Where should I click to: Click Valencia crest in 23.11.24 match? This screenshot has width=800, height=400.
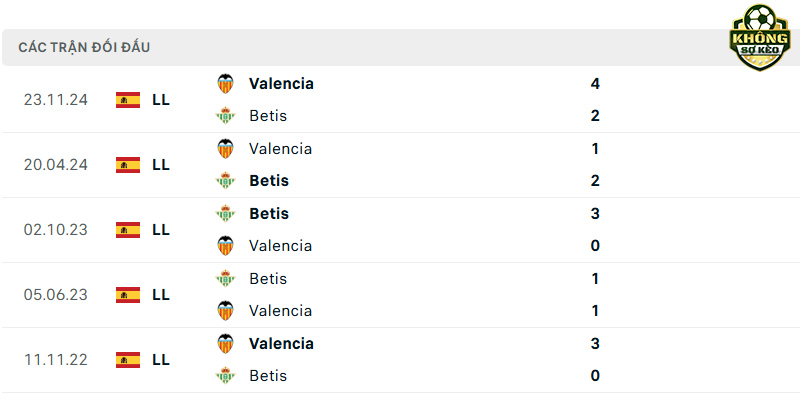point(225,84)
